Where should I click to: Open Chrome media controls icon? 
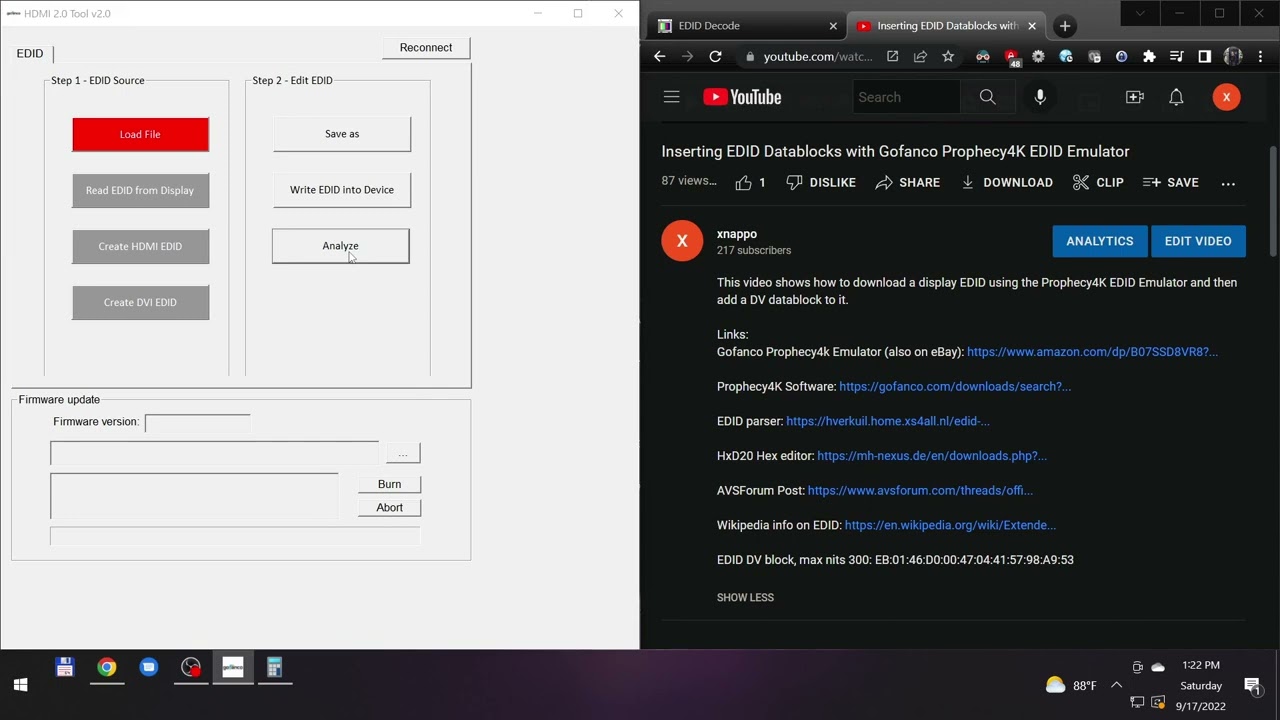pos(1177,57)
